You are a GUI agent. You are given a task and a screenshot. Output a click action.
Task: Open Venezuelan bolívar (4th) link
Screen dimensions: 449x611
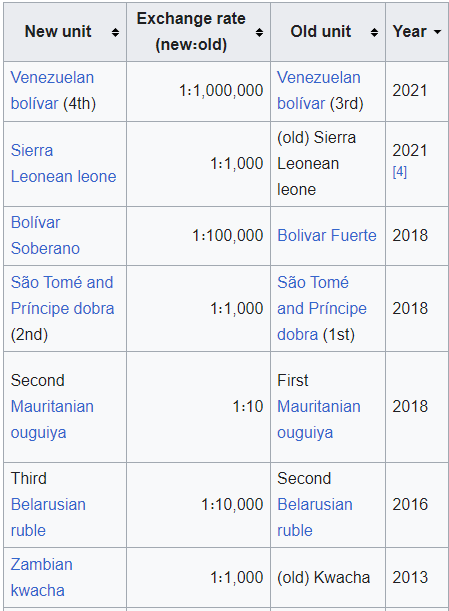(x=52, y=90)
